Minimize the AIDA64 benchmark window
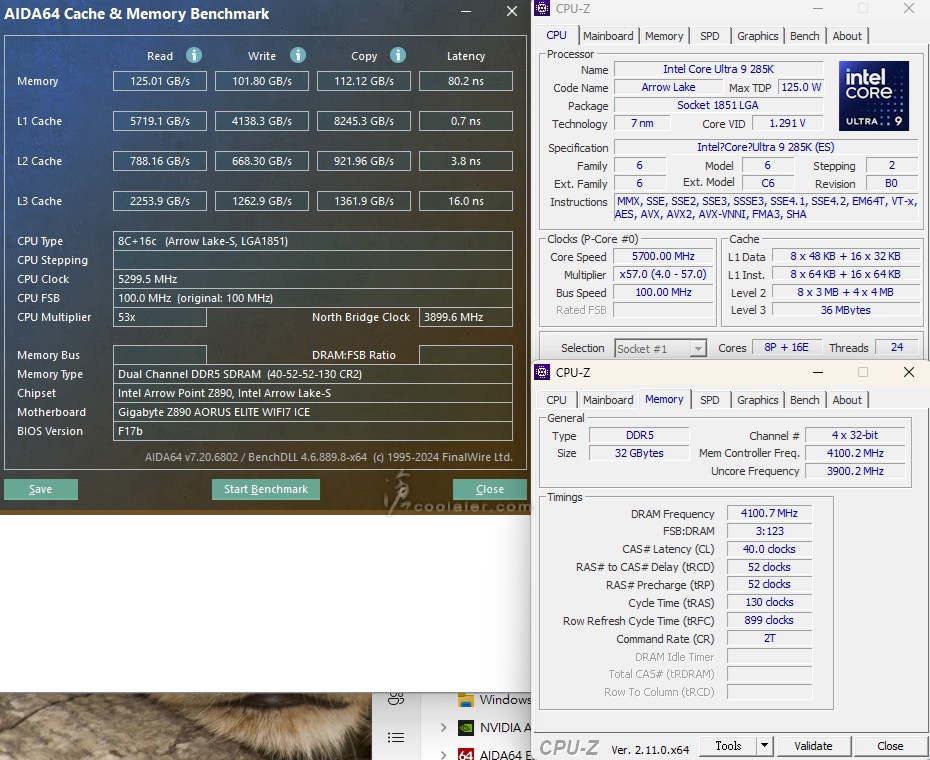 466,11
